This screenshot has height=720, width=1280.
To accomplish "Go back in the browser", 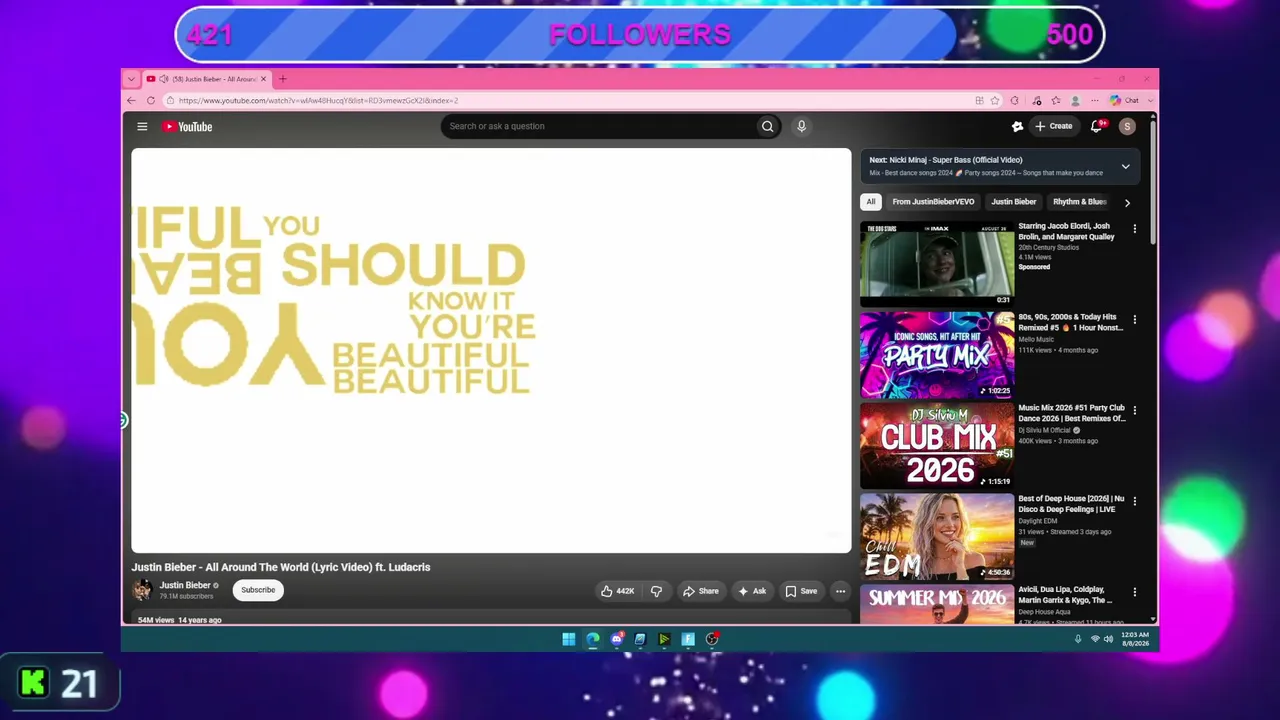I will tap(131, 100).
